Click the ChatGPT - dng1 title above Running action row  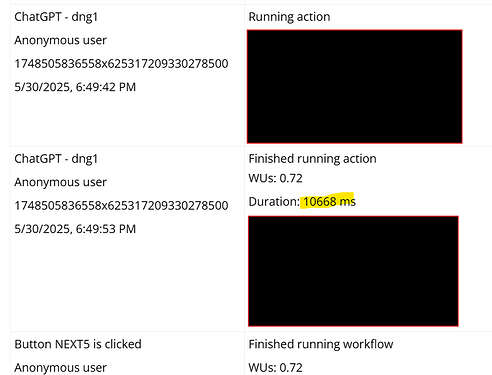(56, 17)
